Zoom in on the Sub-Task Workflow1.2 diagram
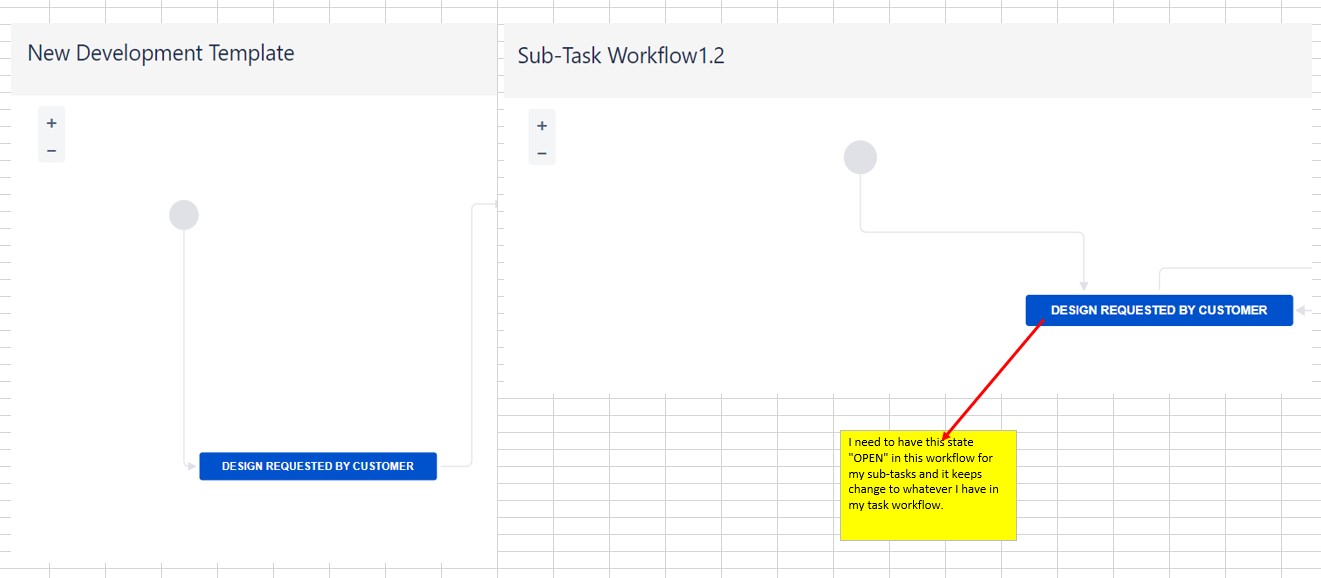Viewport: 1321px width, 578px height. coord(542,126)
